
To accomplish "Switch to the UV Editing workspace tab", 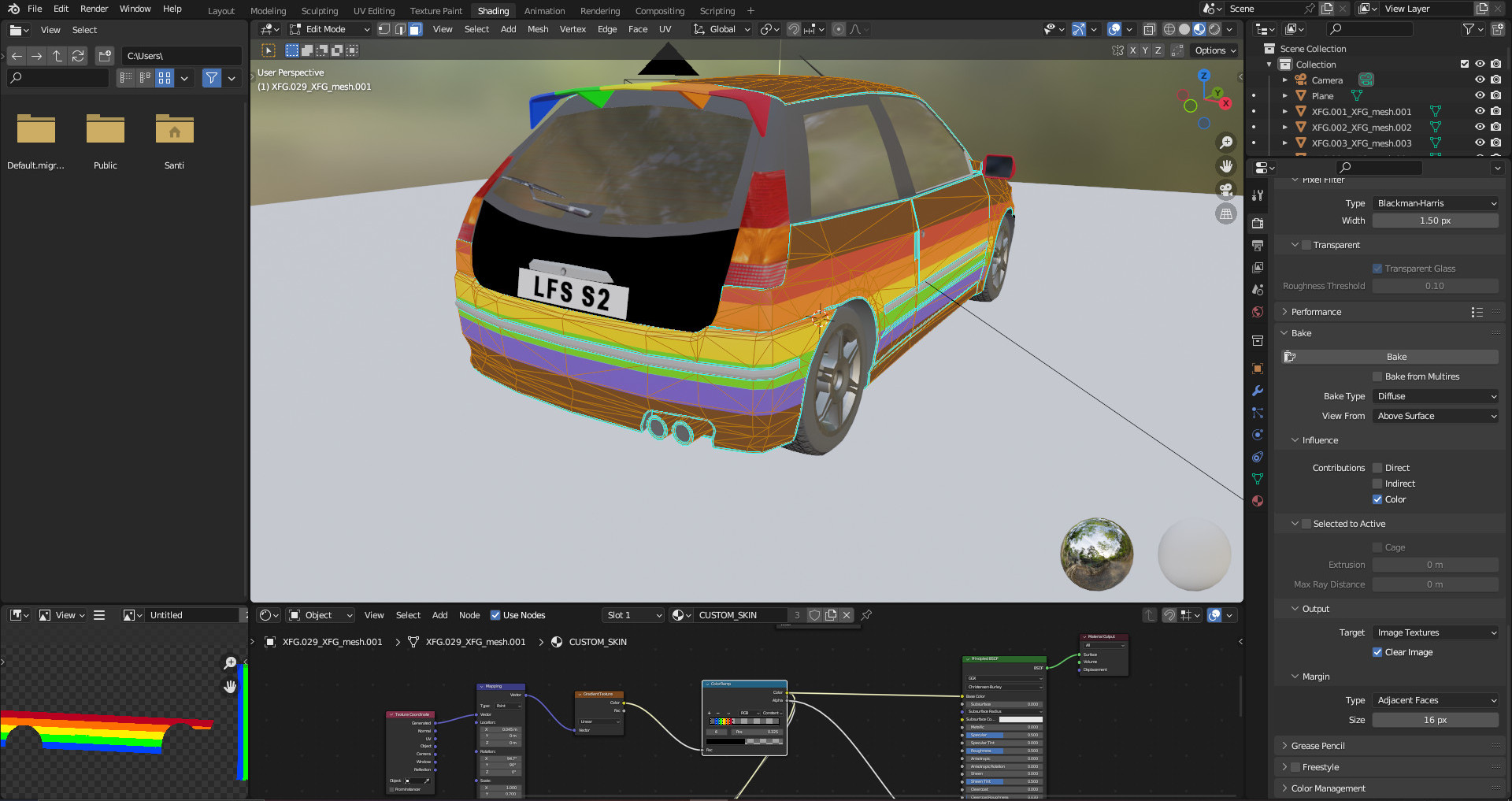I will 374,11.
